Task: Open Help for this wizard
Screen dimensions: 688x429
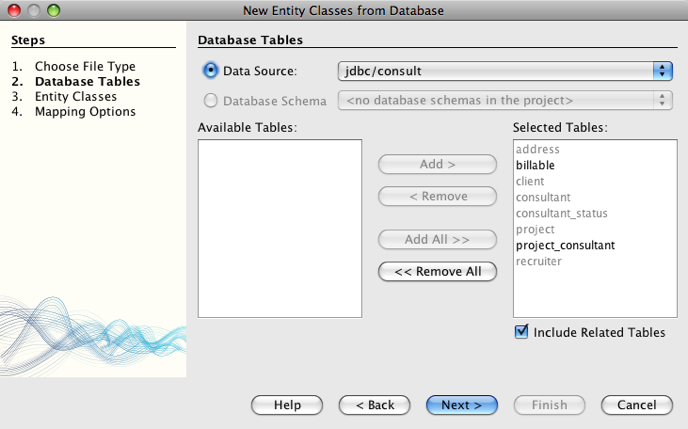Action: pos(287,405)
